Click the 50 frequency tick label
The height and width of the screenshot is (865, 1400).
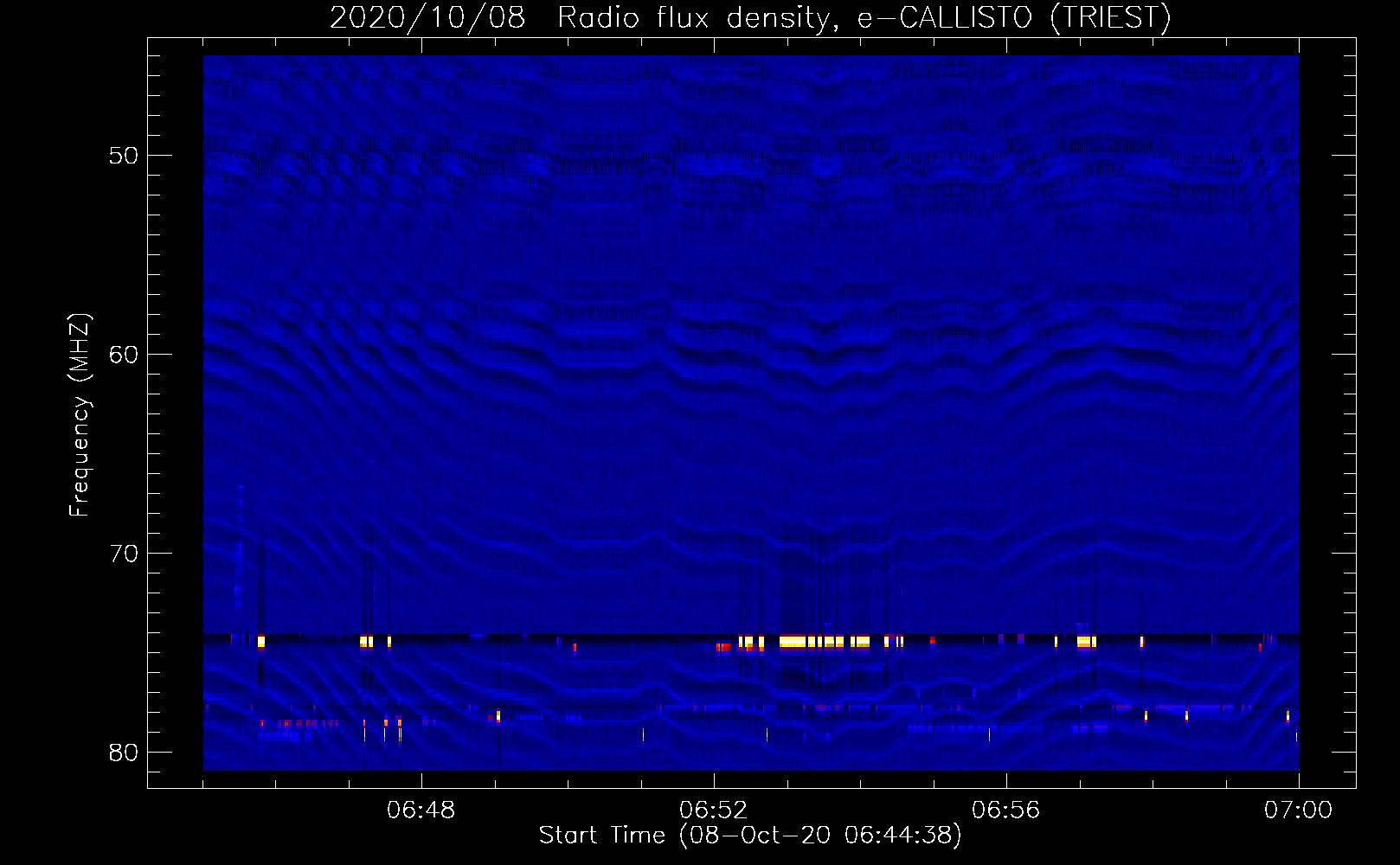point(125,156)
